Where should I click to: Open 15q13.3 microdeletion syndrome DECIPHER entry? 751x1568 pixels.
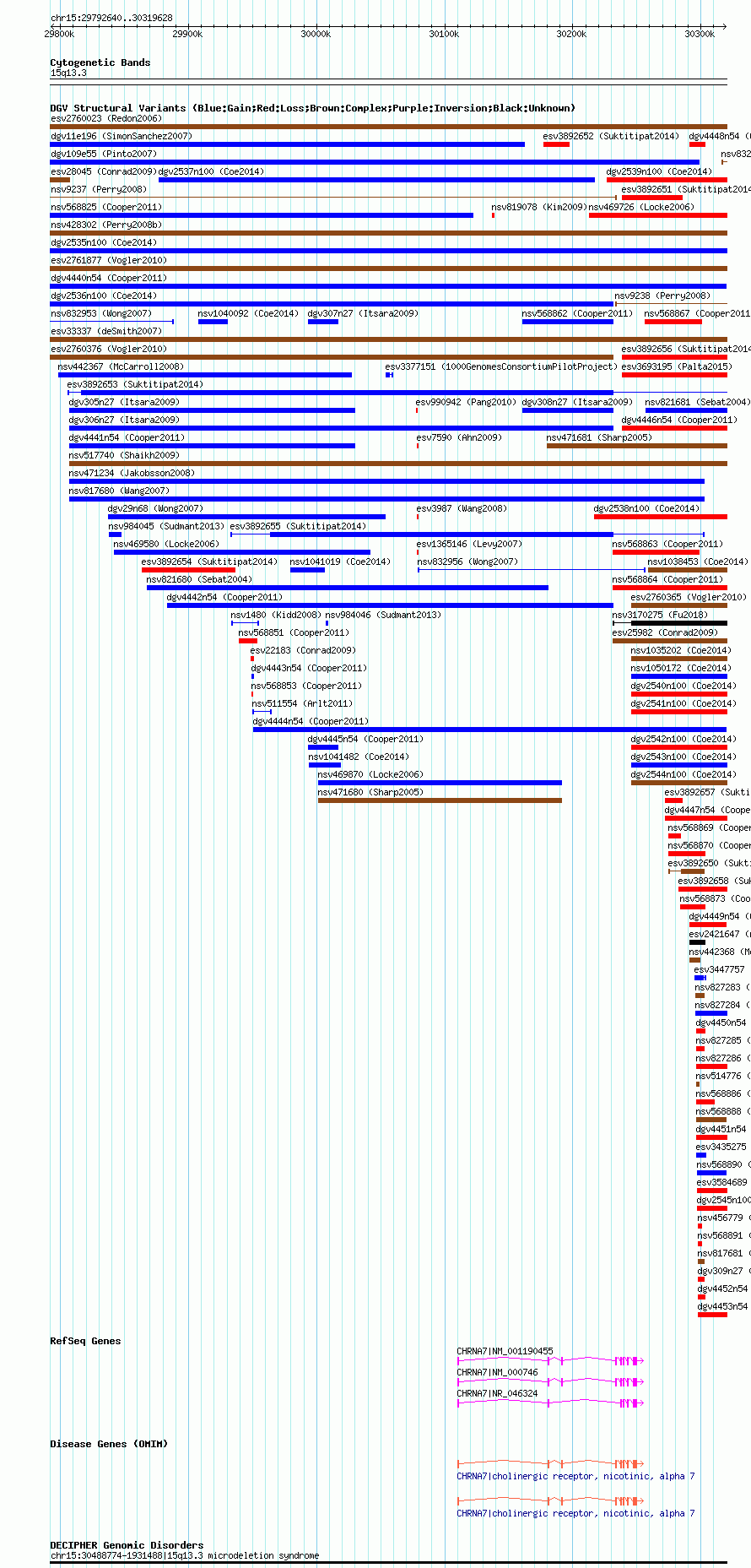pyautogui.click(x=185, y=1555)
